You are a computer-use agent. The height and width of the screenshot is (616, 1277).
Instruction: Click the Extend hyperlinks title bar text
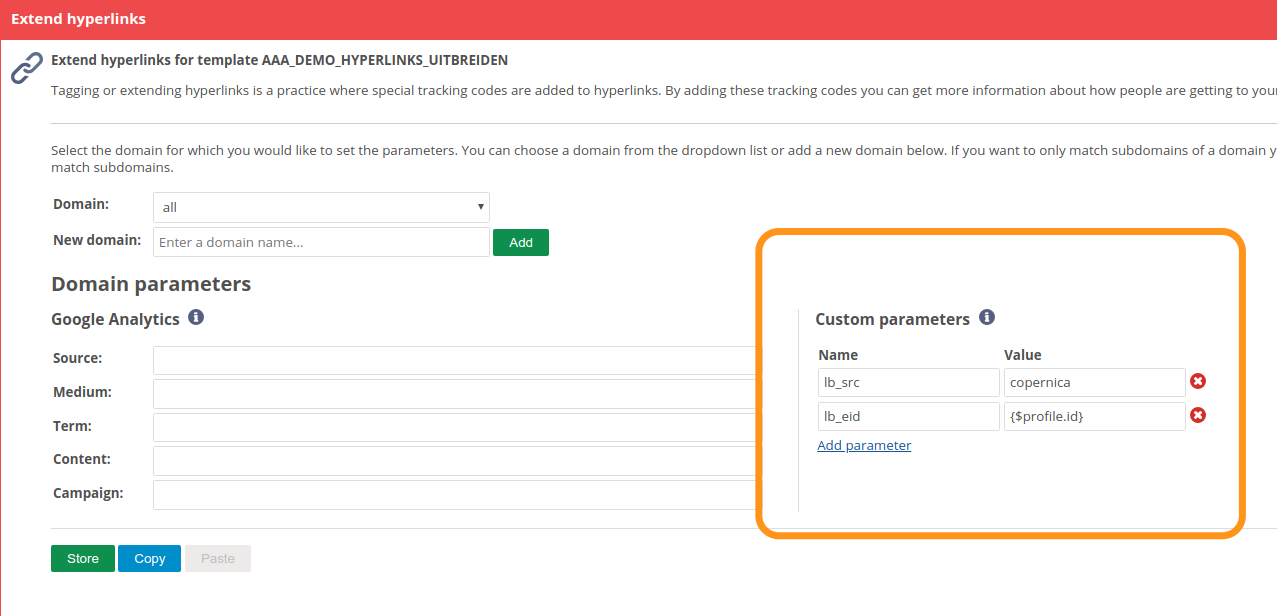[78, 19]
